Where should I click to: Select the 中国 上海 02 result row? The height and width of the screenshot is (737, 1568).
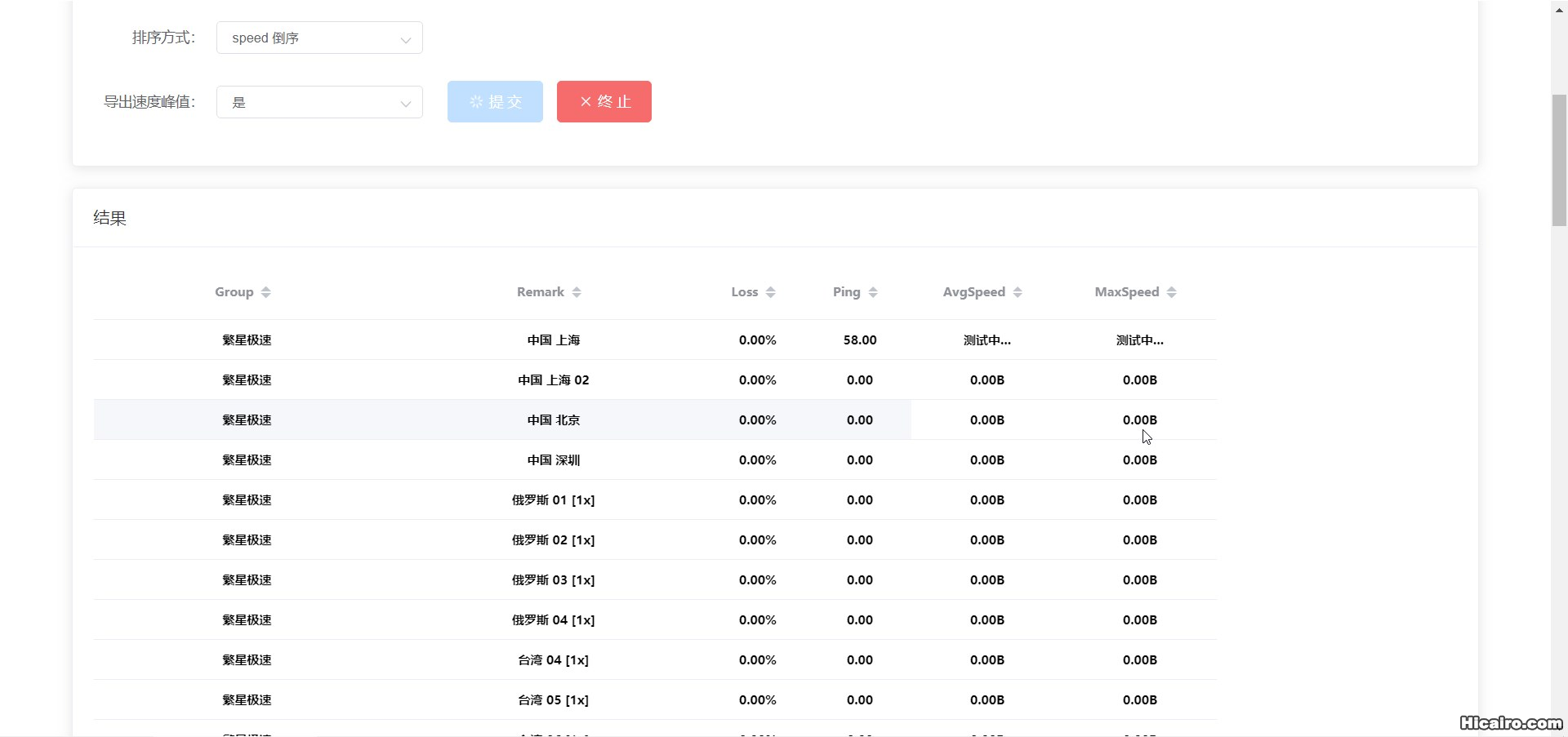pyautogui.click(x=553, y=380)
